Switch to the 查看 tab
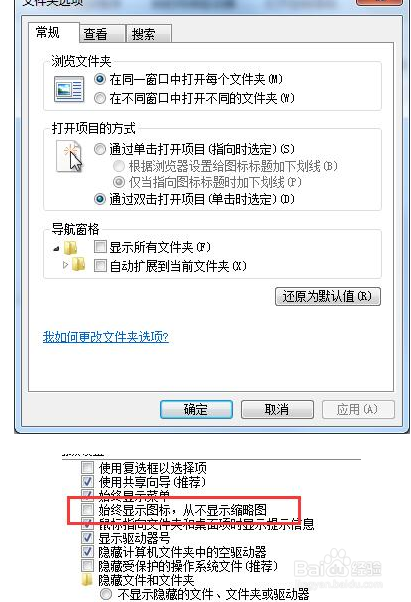Image resolution: width=411 pixels, height=602 pixels. tap(96, 34)
